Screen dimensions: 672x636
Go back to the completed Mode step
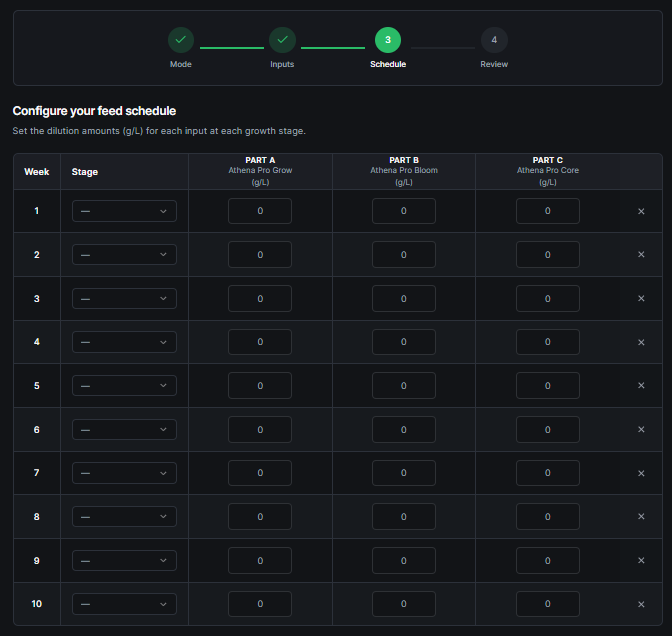point(181,40)
